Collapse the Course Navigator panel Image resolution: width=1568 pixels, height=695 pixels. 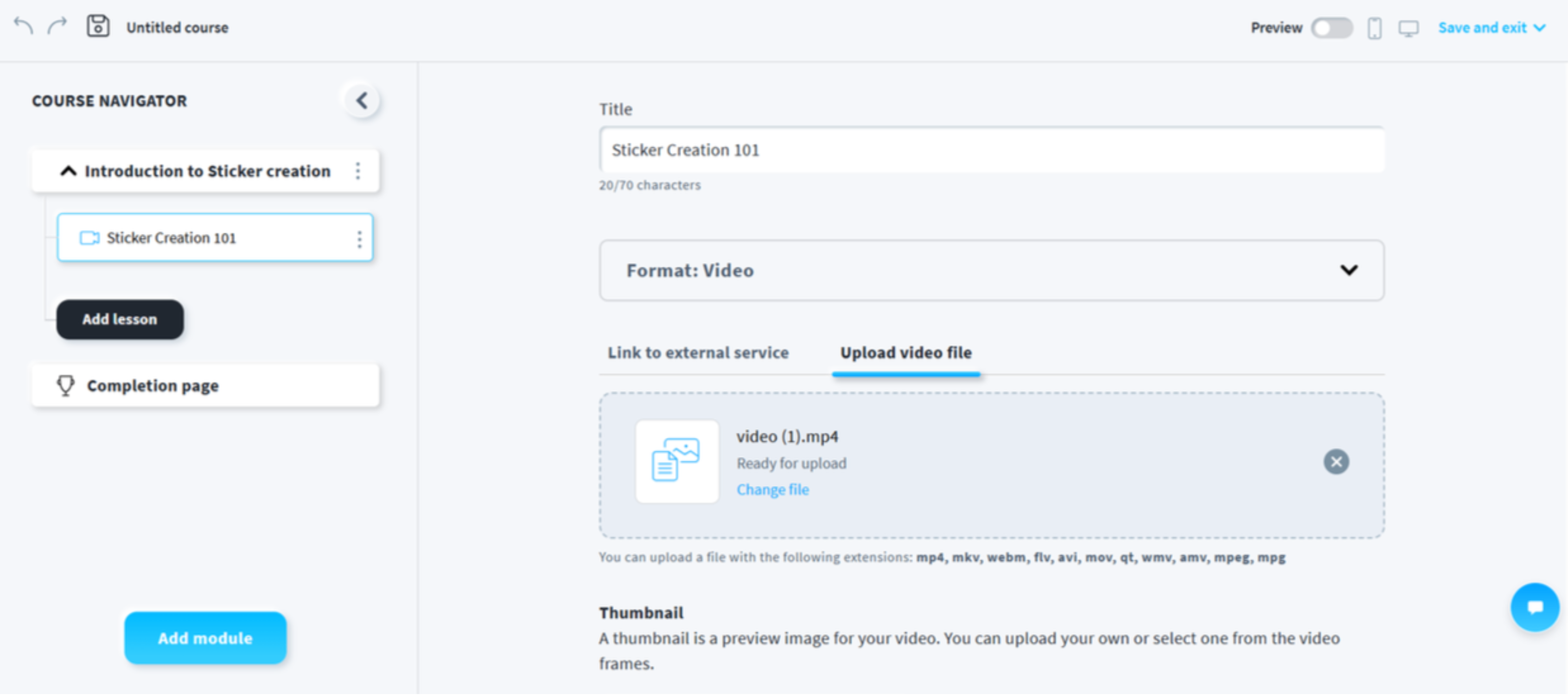pyautogui.click(x=362, y=101)
